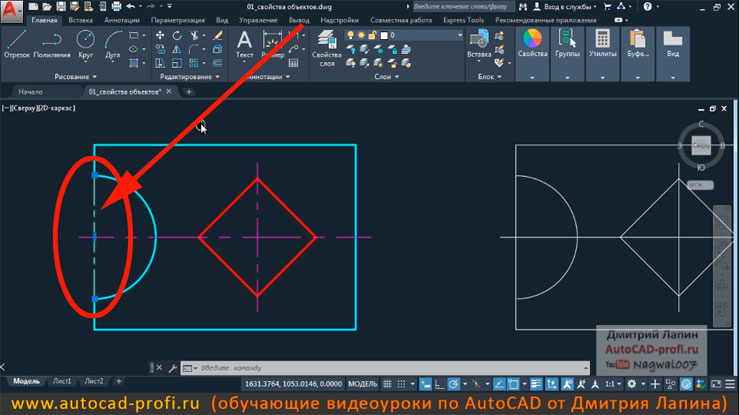Click the Copy tool icon
Image resolution: width=739 pixels, height=415 pixels.
160,49
